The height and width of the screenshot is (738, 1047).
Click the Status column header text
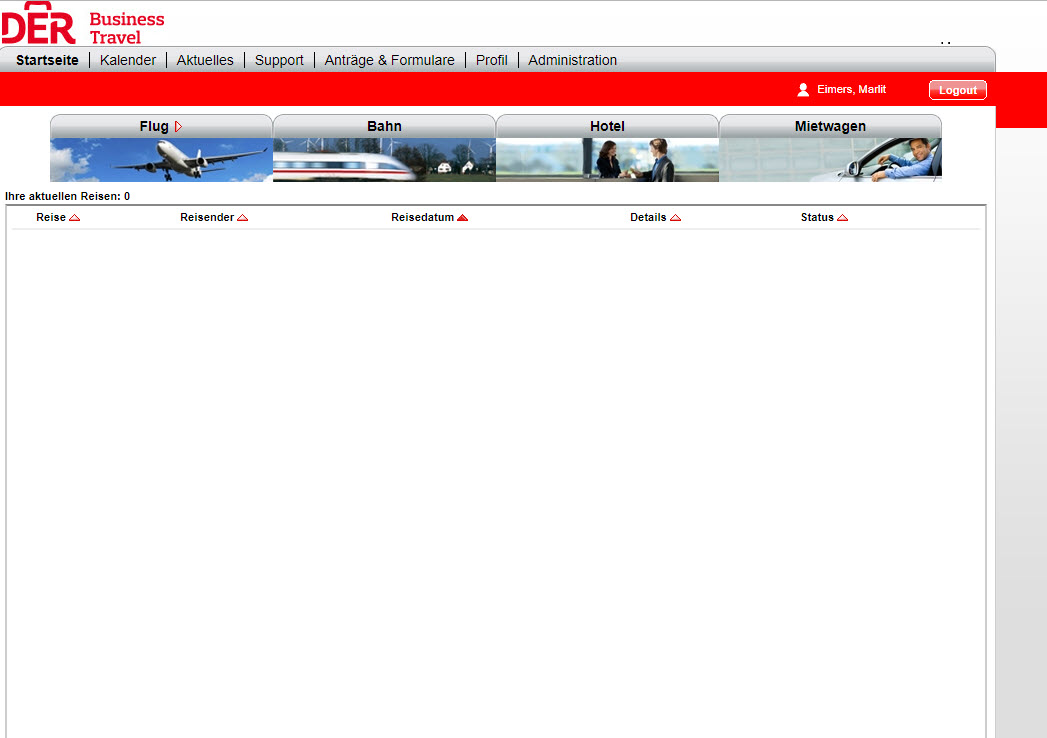[817, 218]
